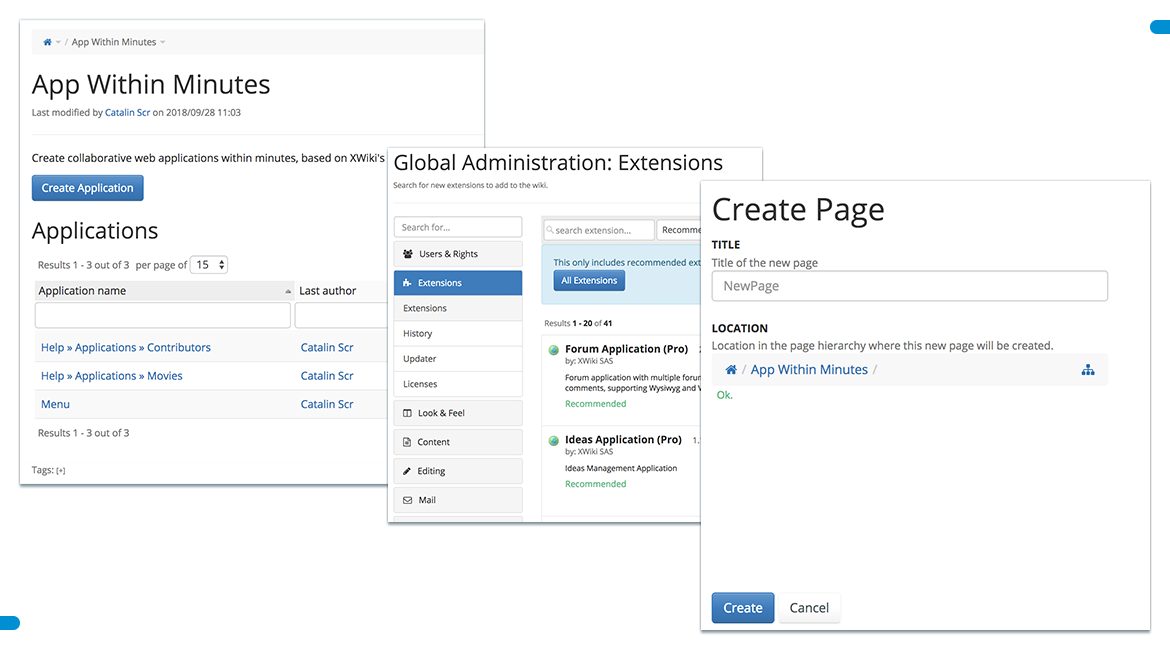Click the Ideas Application (Pro) globe icon
1170x650 pixels.
(x=554, y=441)
